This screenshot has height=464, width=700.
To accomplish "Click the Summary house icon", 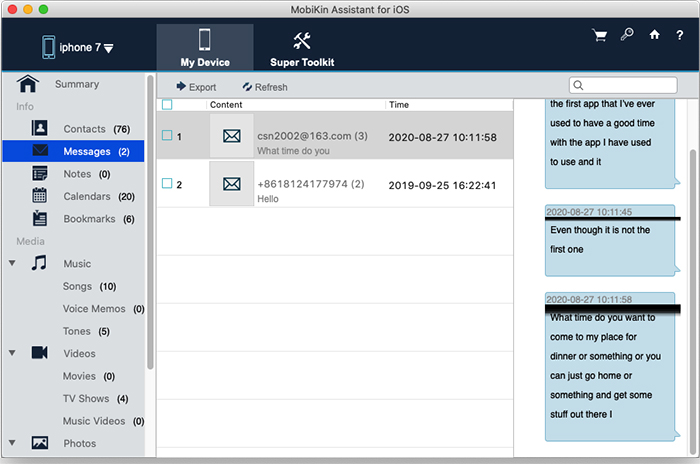I will (28, 84).
